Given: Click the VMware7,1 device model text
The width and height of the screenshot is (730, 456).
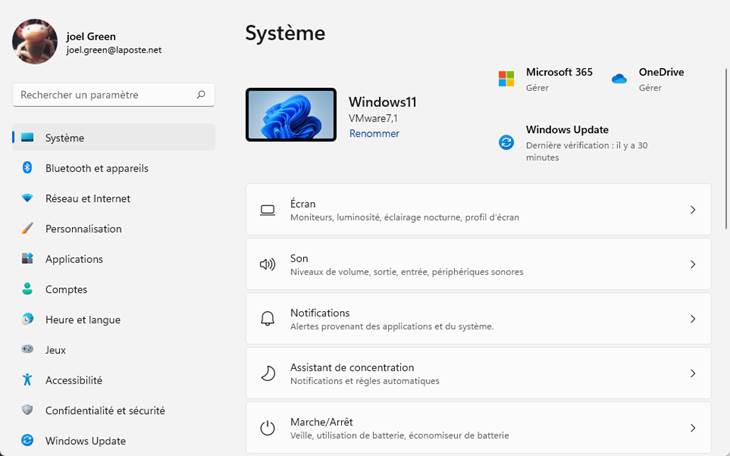Looking at the screenshot, I should pyautogui.click(x=373, y=118).
